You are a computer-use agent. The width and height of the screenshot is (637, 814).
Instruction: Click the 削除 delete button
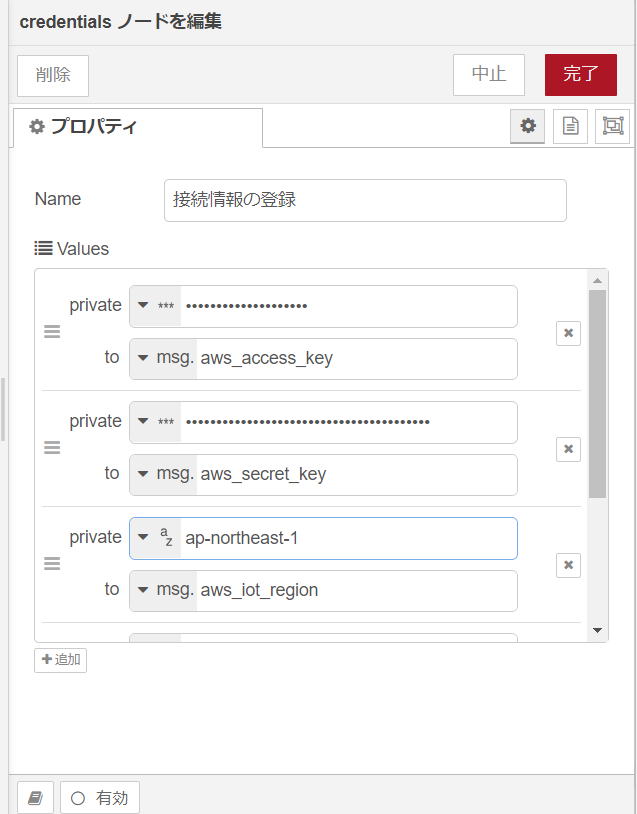(53, 75)
